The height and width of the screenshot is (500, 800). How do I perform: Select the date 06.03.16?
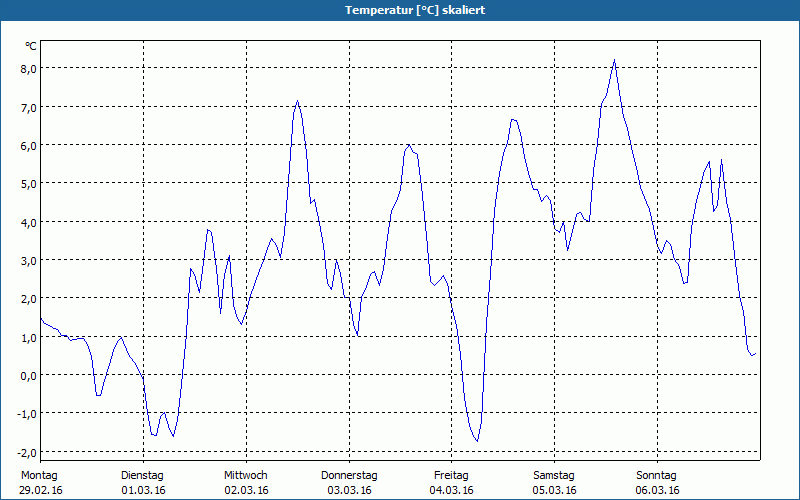[x=657, y=490]
